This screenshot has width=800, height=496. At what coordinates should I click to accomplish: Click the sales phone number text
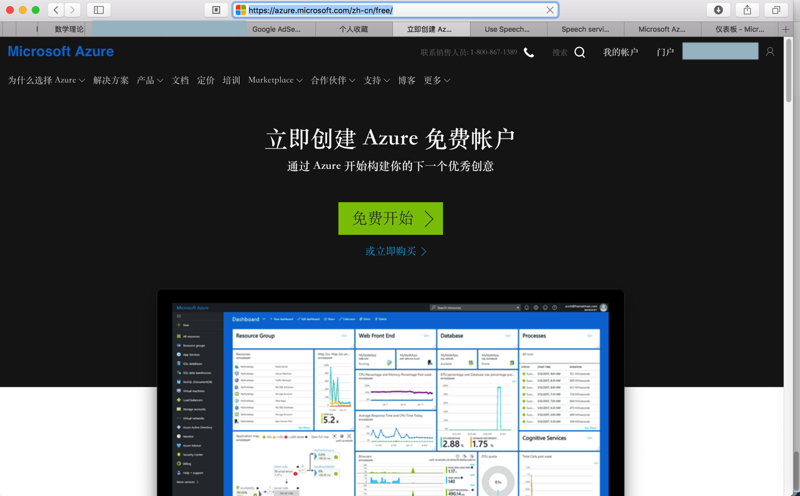(468, 52)
